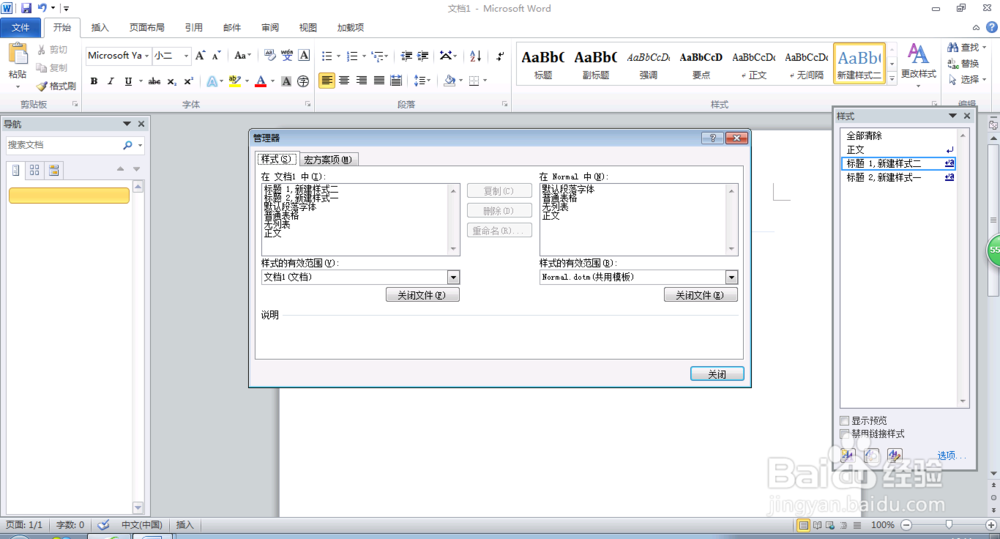Click the Manage Styles icon in Styles pane
The image size is (1000, 539).
pyautogui.click(x=894, y=455)
